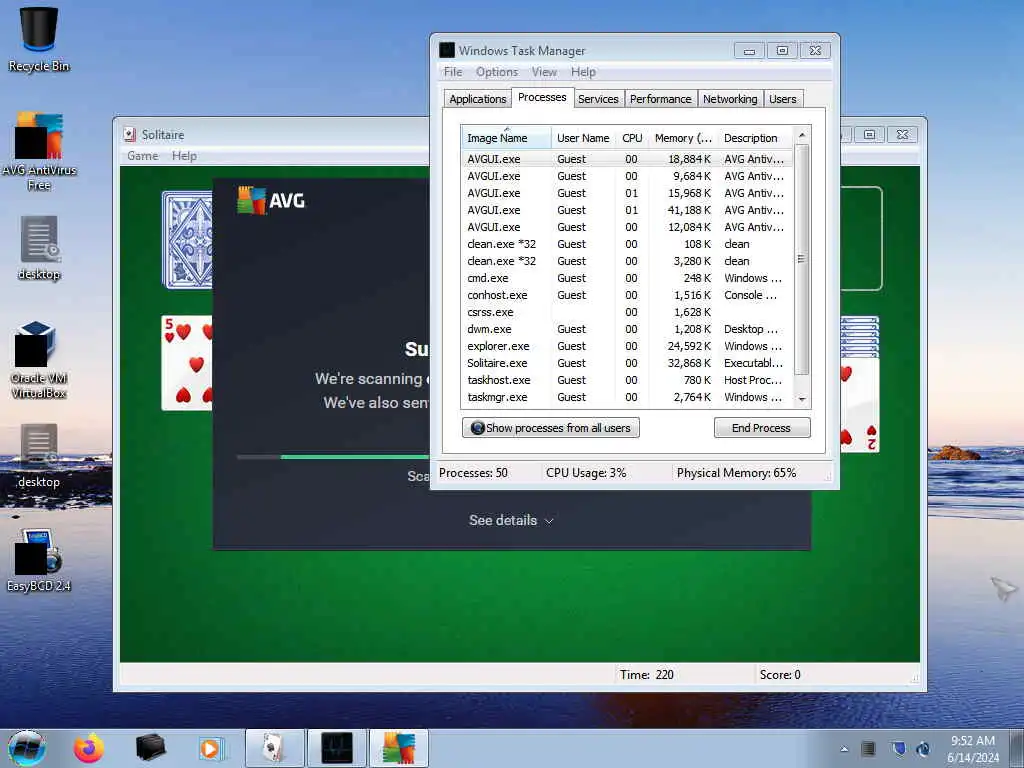Launch Firefox from the taskbar
This screenshot has height=768, width=1024.
click(88, 748)
